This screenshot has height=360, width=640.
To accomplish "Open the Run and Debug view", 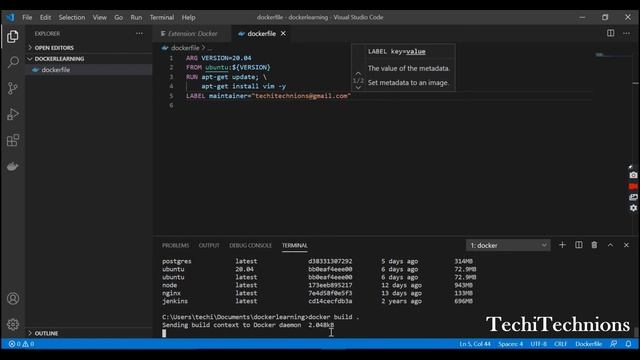I will 13,114.
